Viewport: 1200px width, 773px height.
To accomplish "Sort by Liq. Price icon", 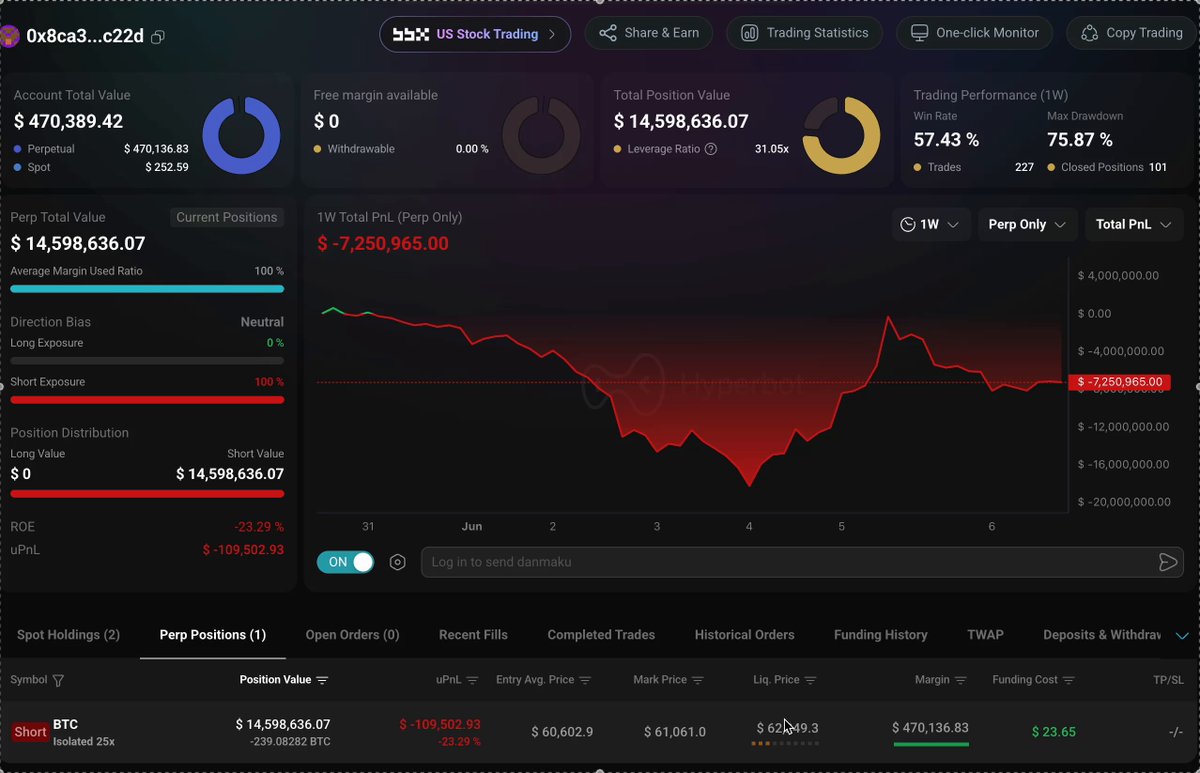I will point(811,680).
